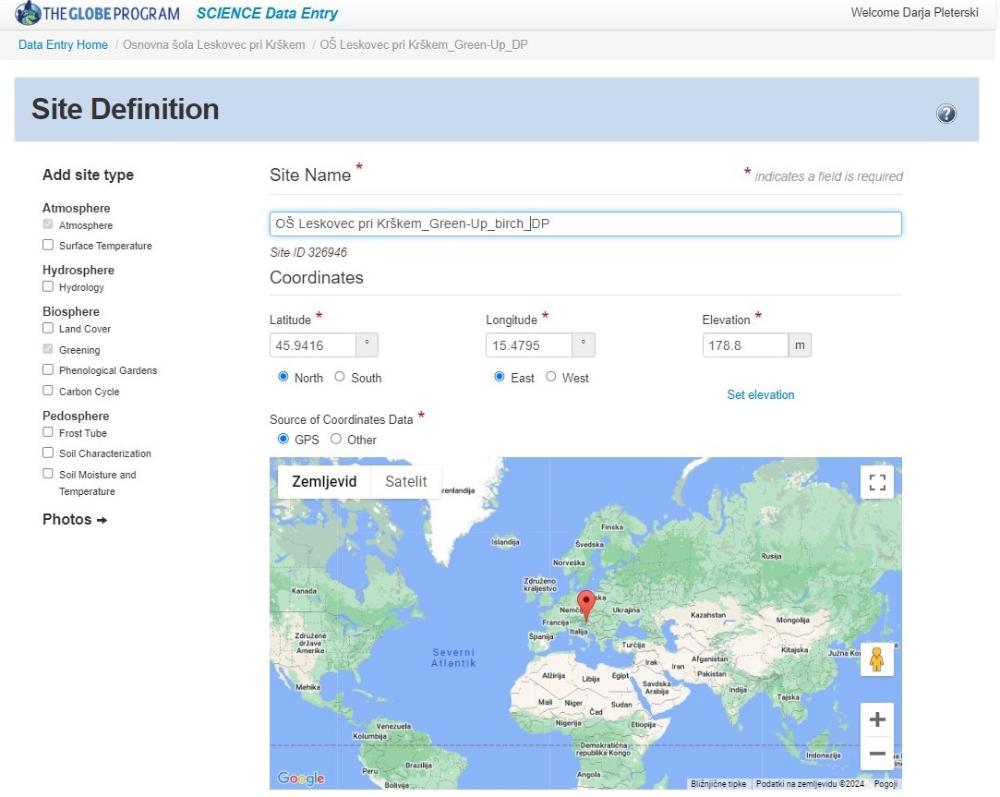Viewport: 1000px width, 797px height.
Task: Zoom out with the map minus button
Action: pyautogui.click(x=876, y=753)
